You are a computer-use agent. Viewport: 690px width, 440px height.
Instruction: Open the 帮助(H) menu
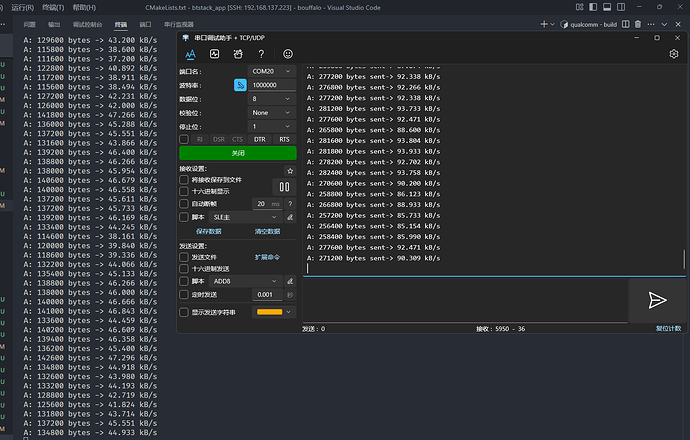pyautogui.click(x=84, y=7)
